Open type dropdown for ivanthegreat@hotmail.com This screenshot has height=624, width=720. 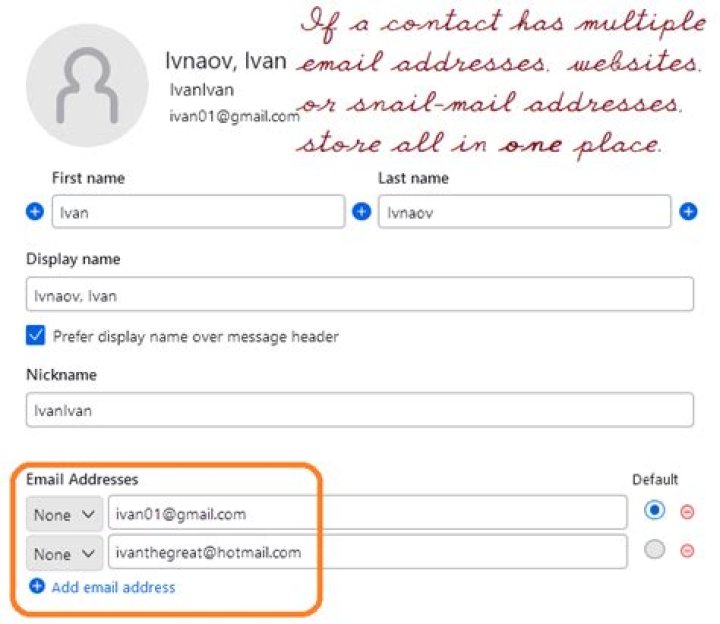(x=64, y=553)
